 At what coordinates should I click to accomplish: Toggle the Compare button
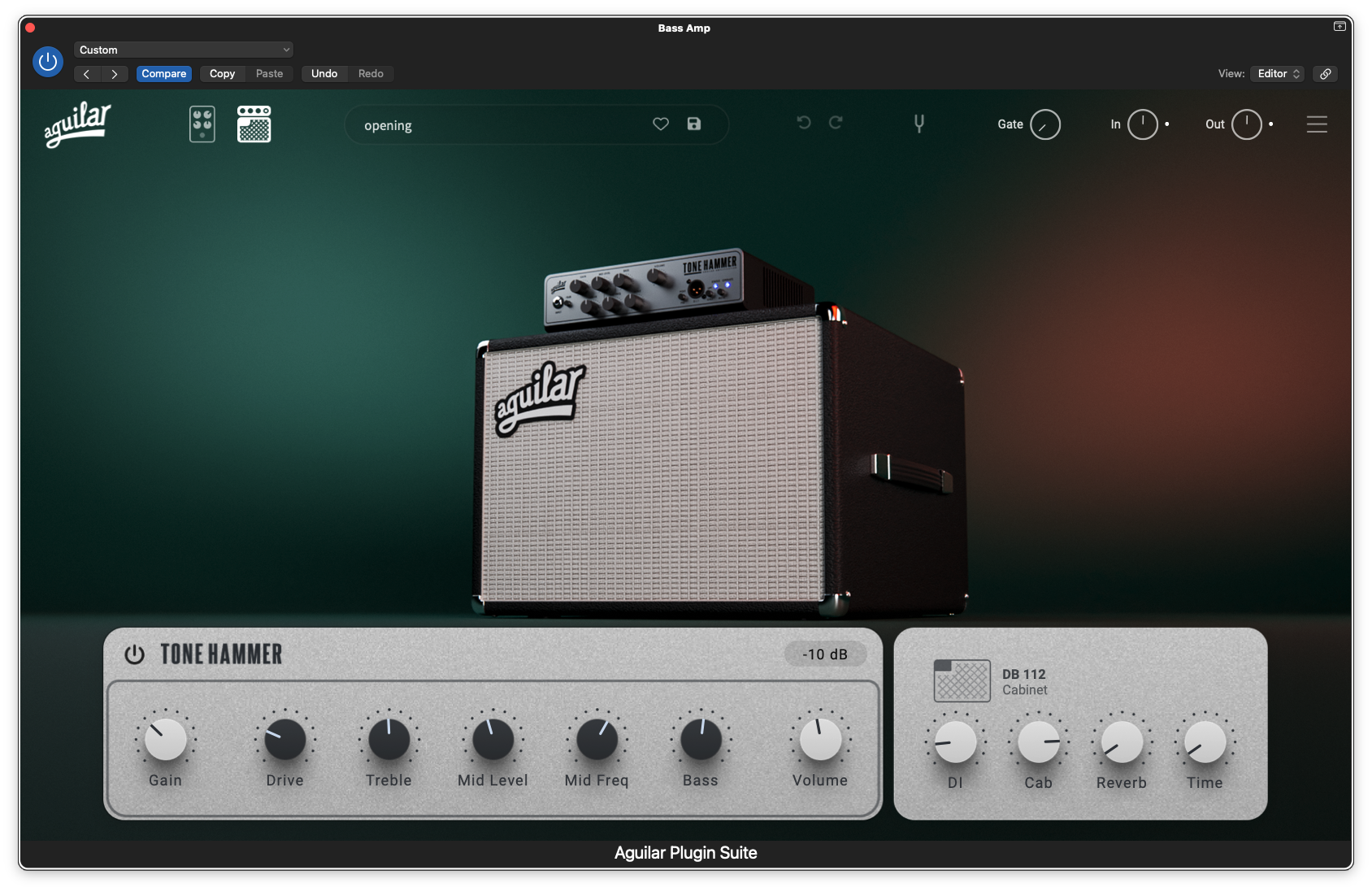point(164,74)
